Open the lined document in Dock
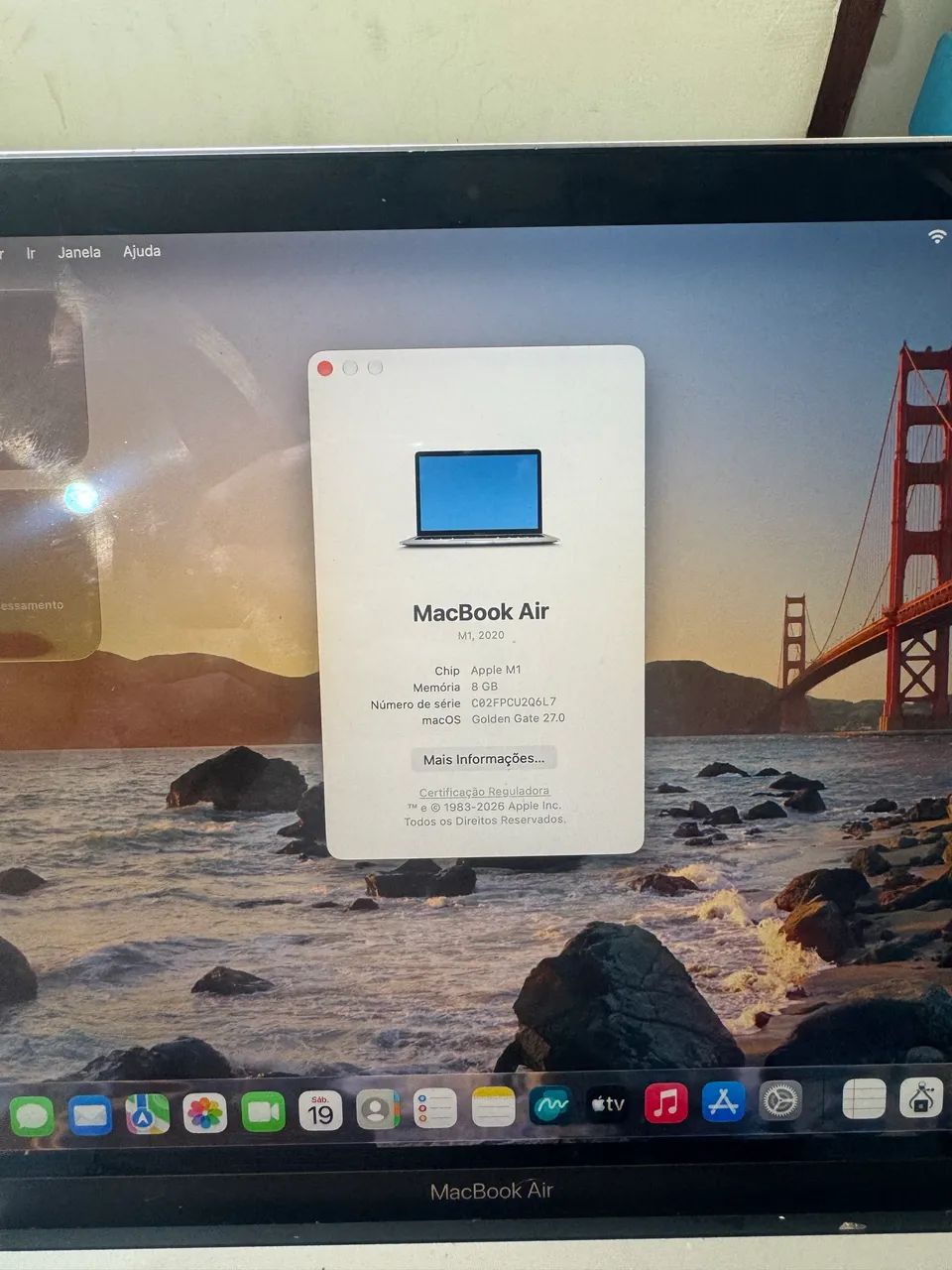952x1270 pixels. (864, 1099)
